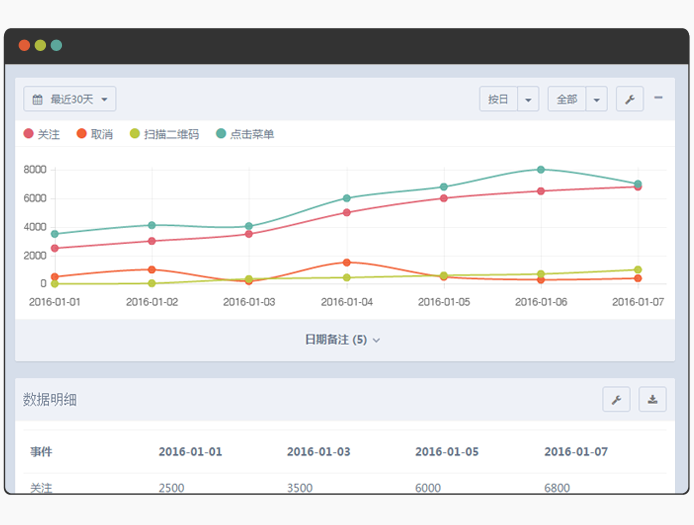Click the 点击菜单 data point on 2016-01-02

click(152, 225)
